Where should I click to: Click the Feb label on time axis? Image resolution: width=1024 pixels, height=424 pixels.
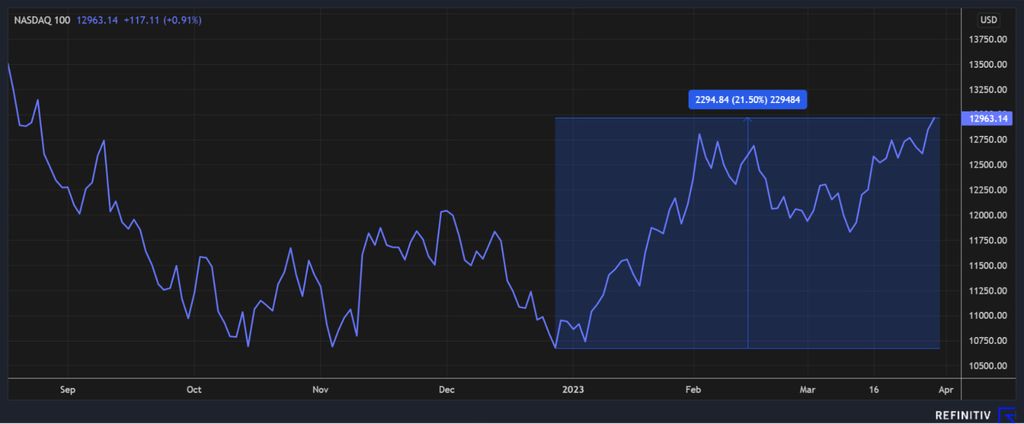pyautogui.click(x=692, y=389)
